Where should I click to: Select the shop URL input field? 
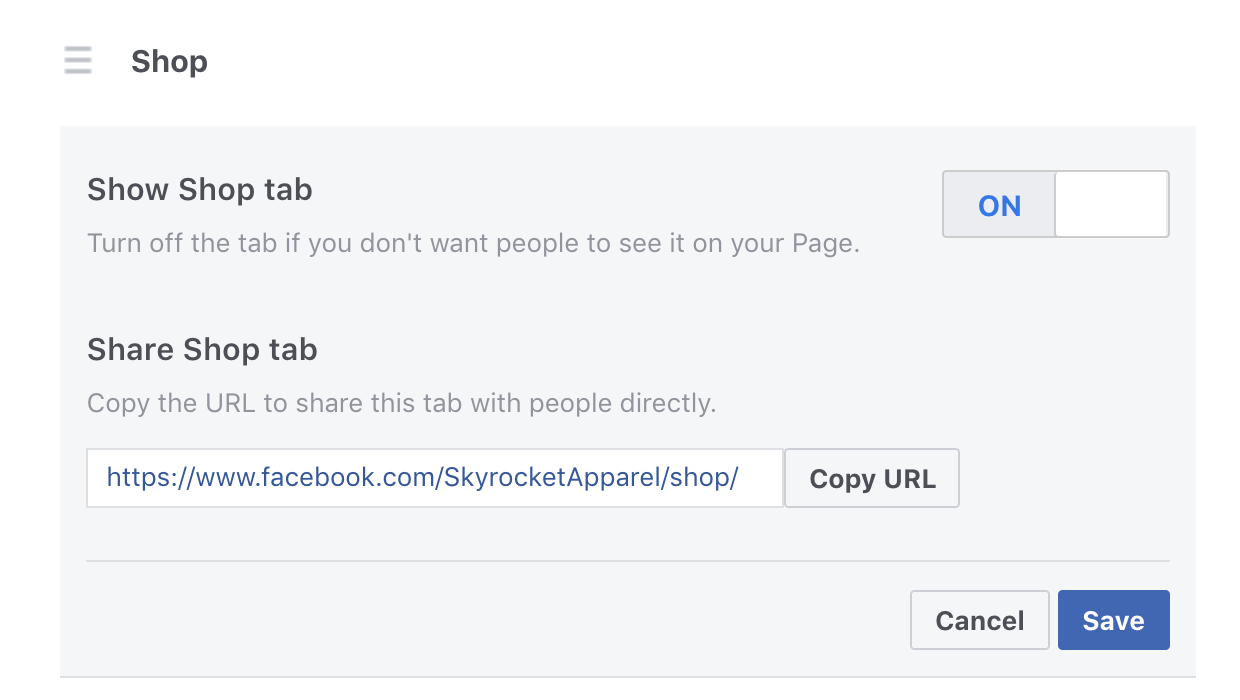(435, 478)
